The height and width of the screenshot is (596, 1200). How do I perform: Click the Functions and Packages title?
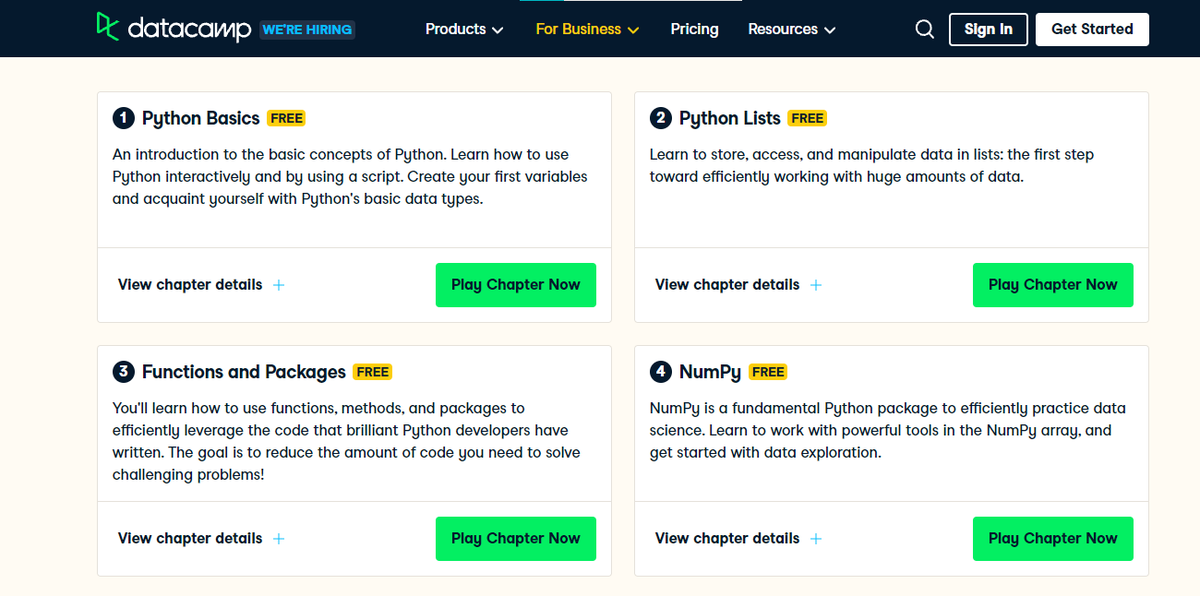click(244, 372)
